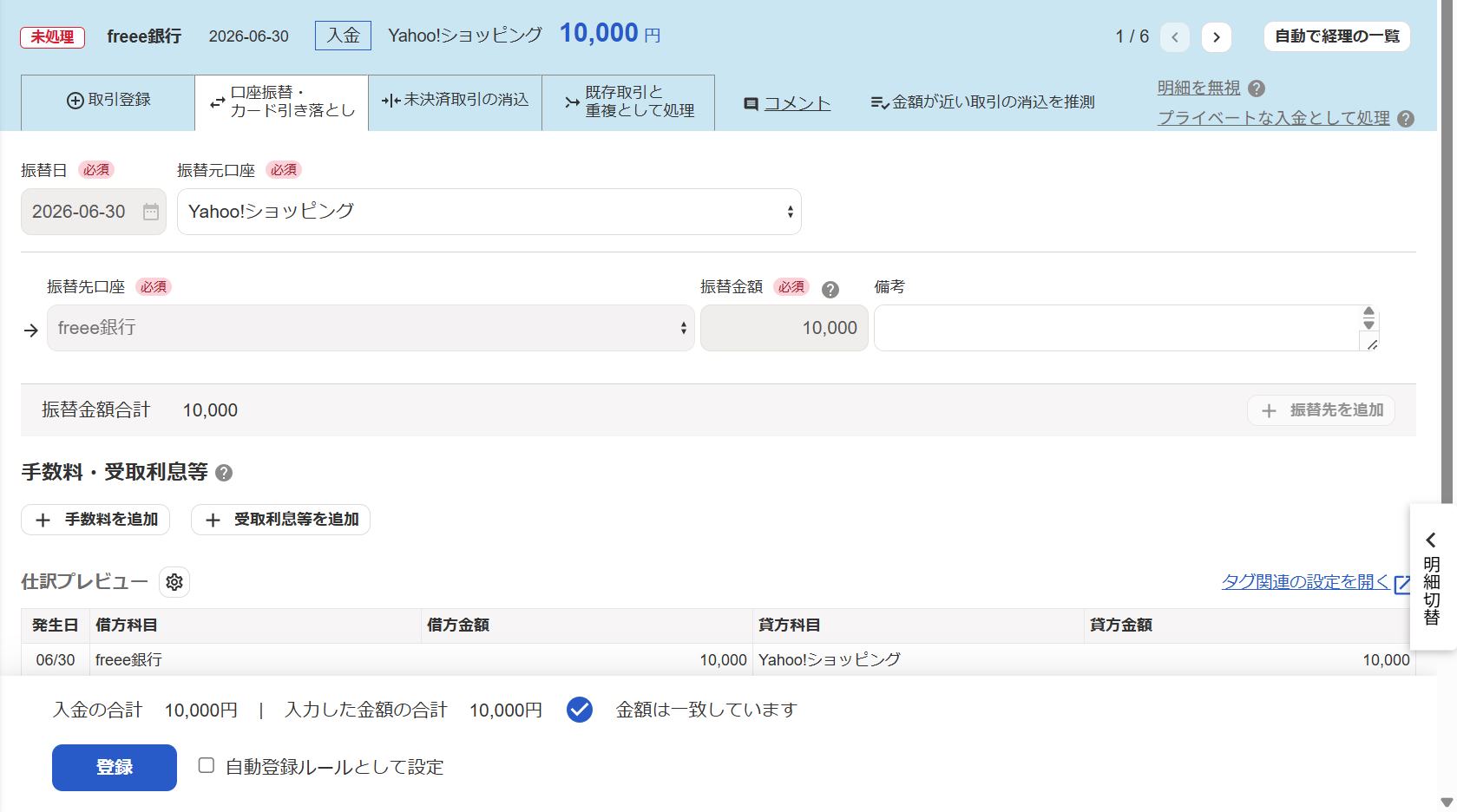Click the 未処理 status badge
1457x812 pixels.
click(53, 37)
